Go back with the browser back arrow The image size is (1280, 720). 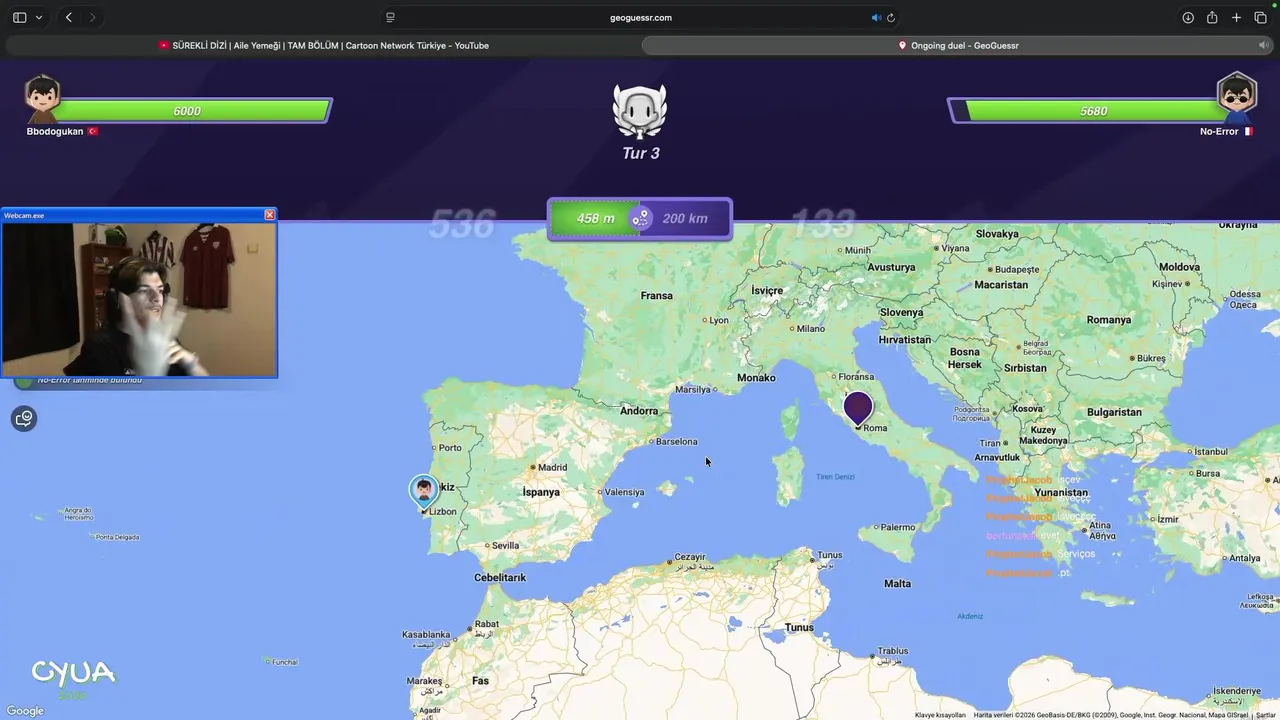coord(68,17)
